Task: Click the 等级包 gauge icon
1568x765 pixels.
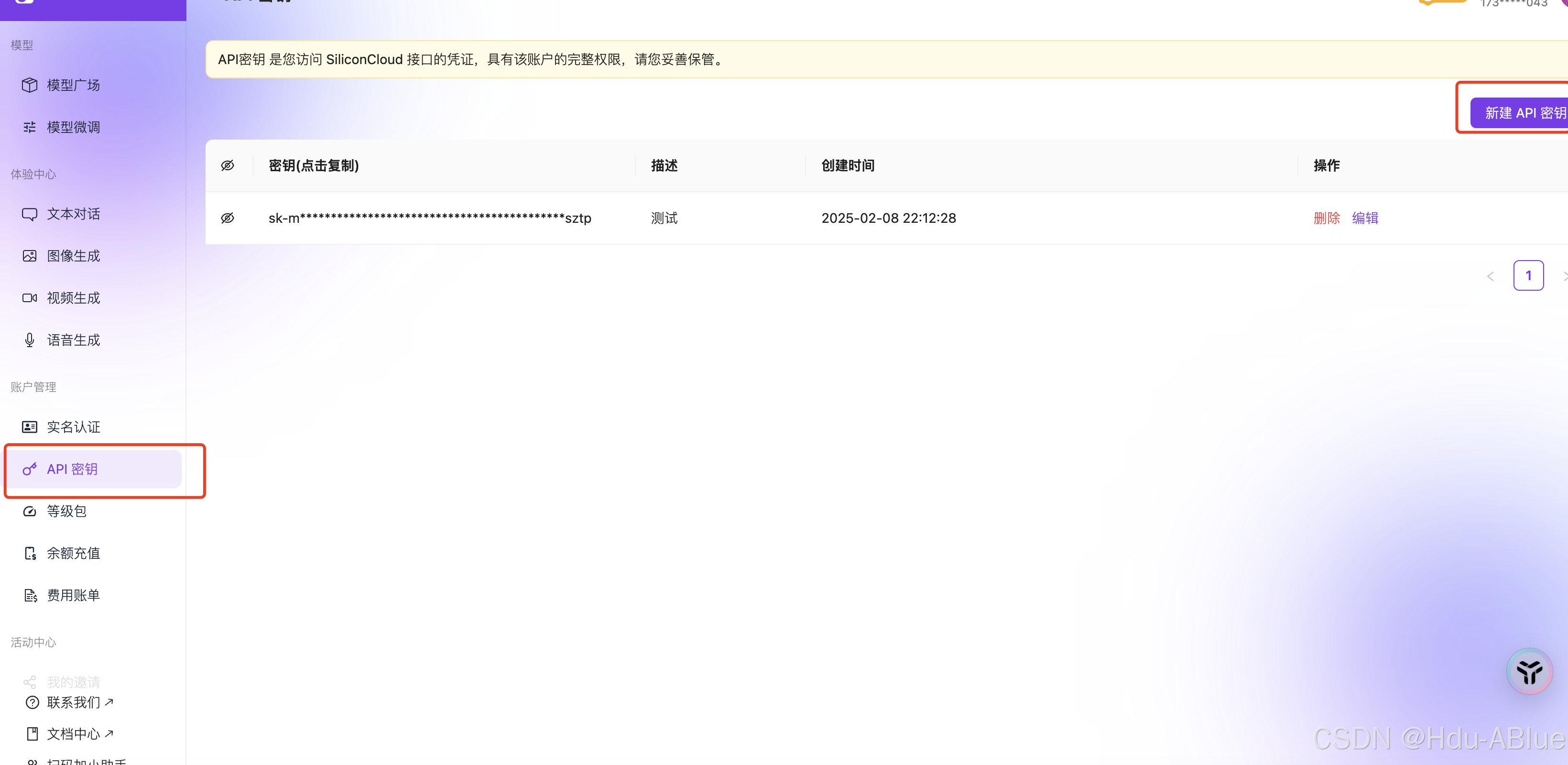Action: coord(29,511)
